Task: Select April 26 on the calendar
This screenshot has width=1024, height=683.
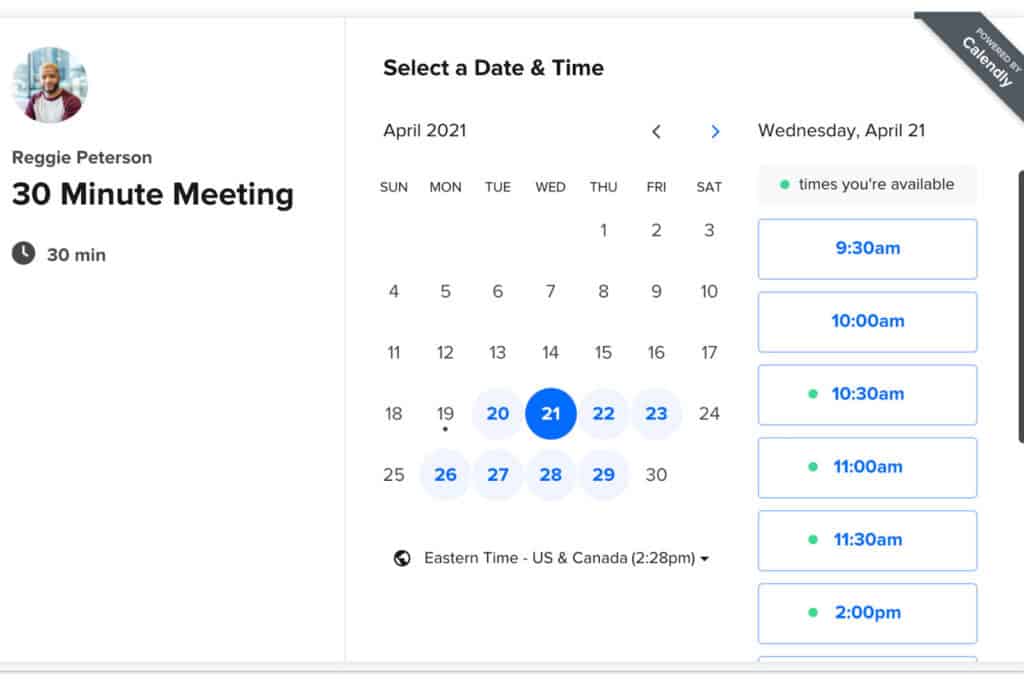Action: [x=445, y=475]
